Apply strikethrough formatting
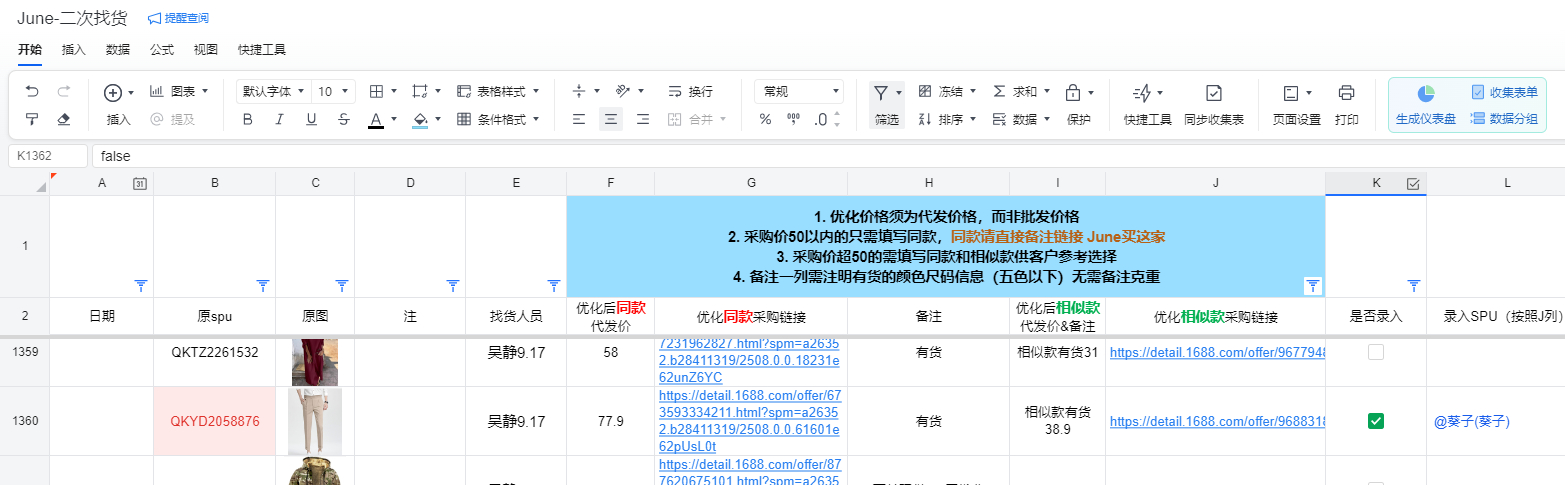 343,120
